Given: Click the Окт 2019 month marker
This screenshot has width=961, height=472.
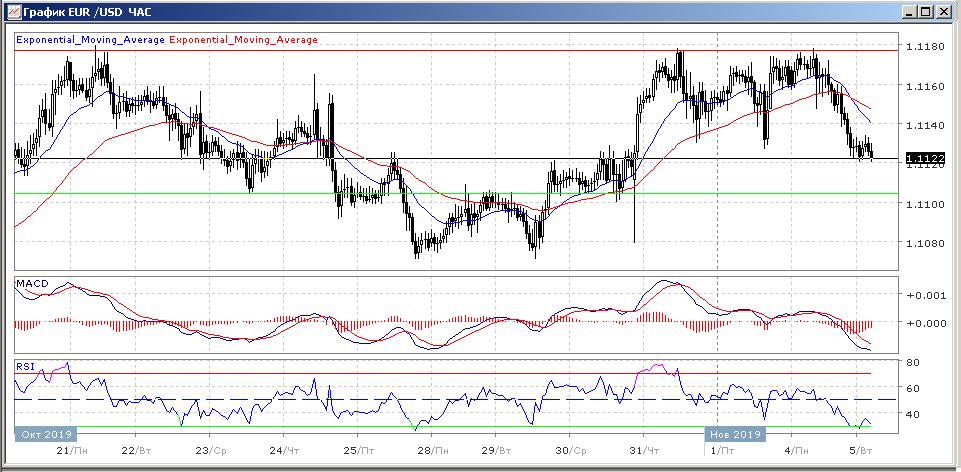Looking at the screenshot, I should (x=46, y=434).
